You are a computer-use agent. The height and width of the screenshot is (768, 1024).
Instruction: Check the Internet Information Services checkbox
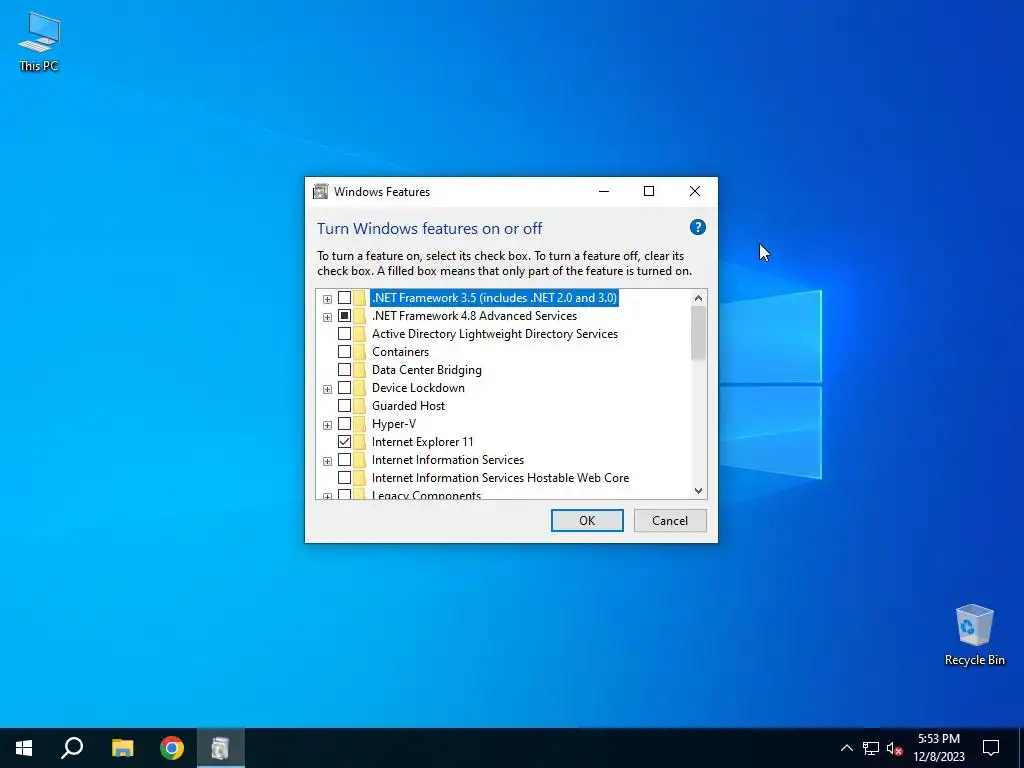[344, 460]
